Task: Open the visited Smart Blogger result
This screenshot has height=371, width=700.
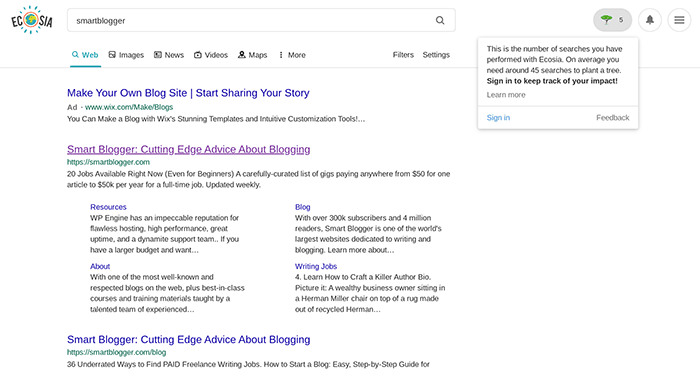Action: pos(188,149)
